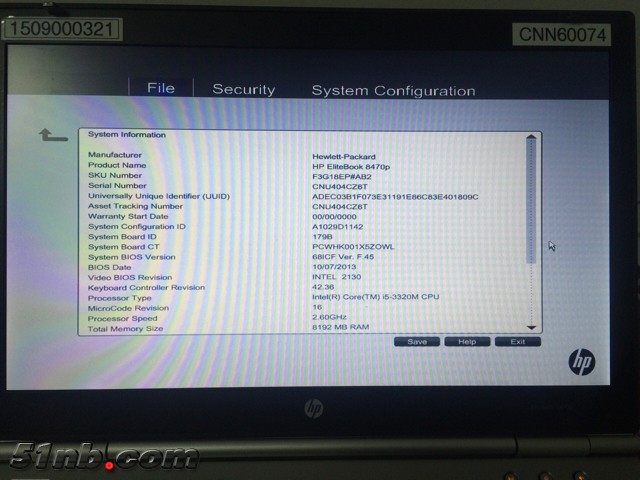Switch to the Security tab
The width and height of the screenshot is (640, 480).
tap(244, 89)
